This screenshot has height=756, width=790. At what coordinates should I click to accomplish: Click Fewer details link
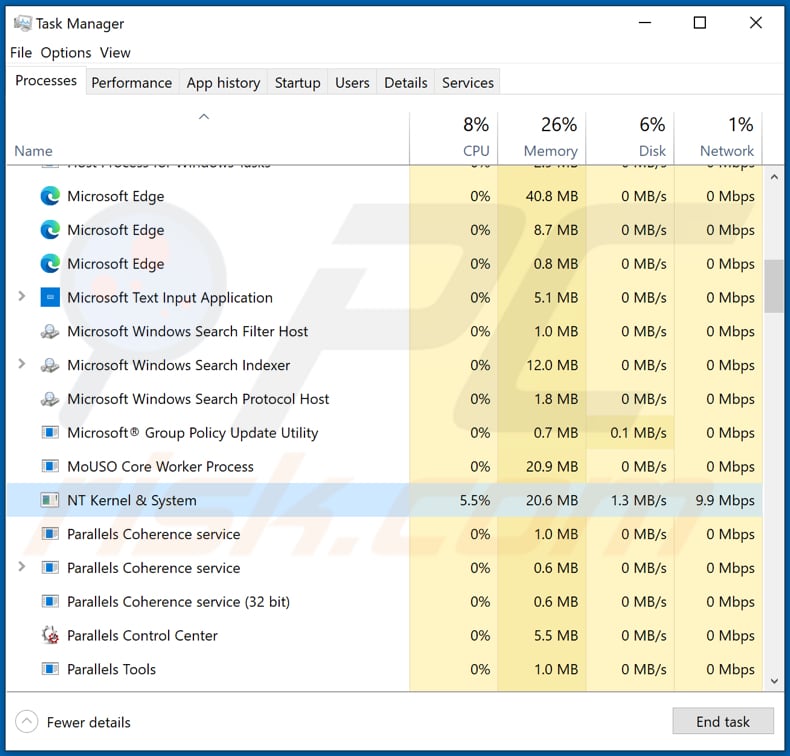[88, 722]
